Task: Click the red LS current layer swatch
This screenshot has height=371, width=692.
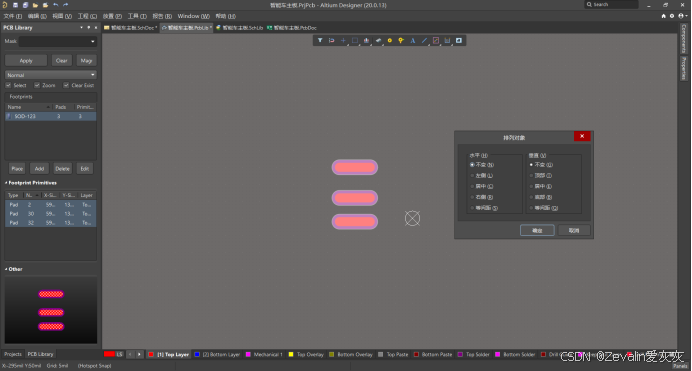Action: tap(109, 354)
